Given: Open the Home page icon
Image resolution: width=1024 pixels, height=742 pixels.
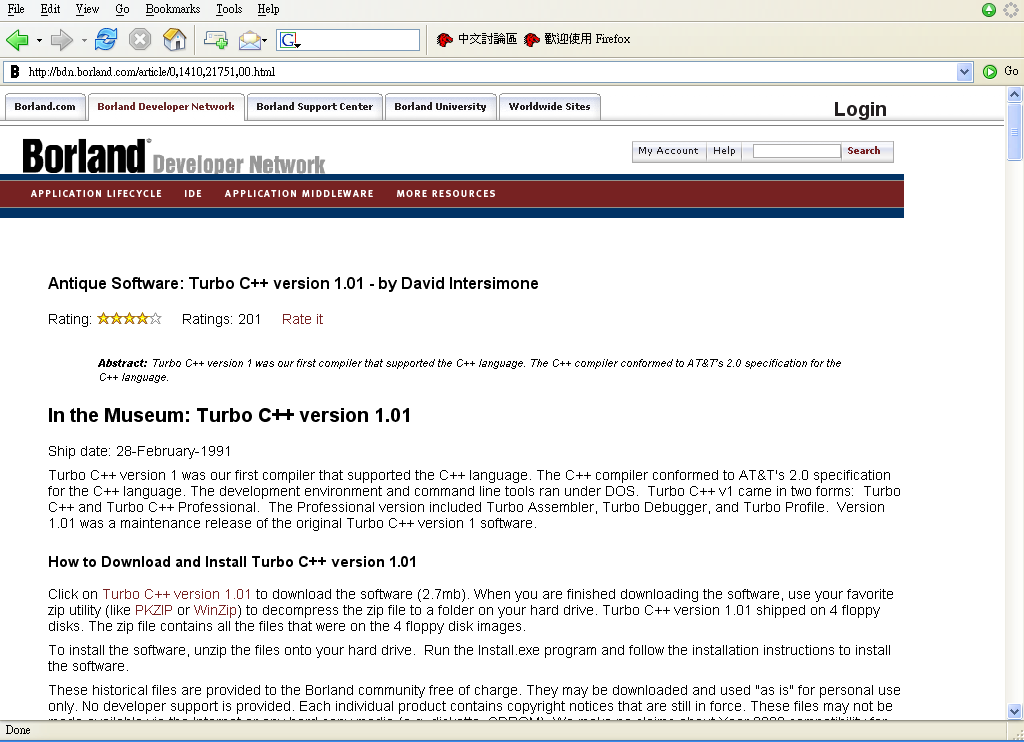Looking at the screenshot, I should (x=174, y=40).
